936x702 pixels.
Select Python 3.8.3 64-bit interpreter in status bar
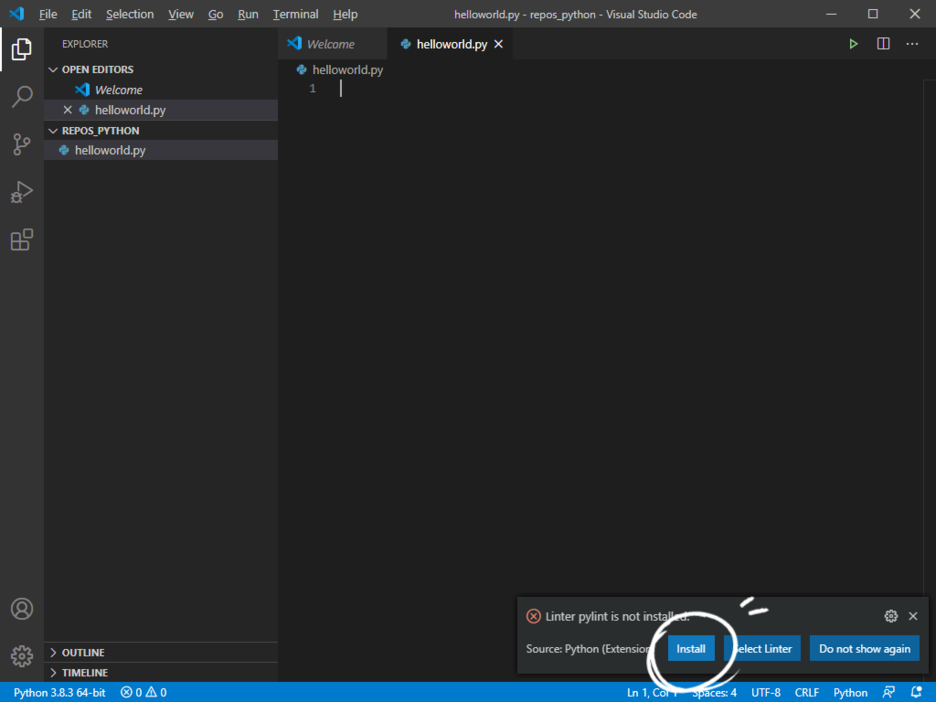coord(59,692)
